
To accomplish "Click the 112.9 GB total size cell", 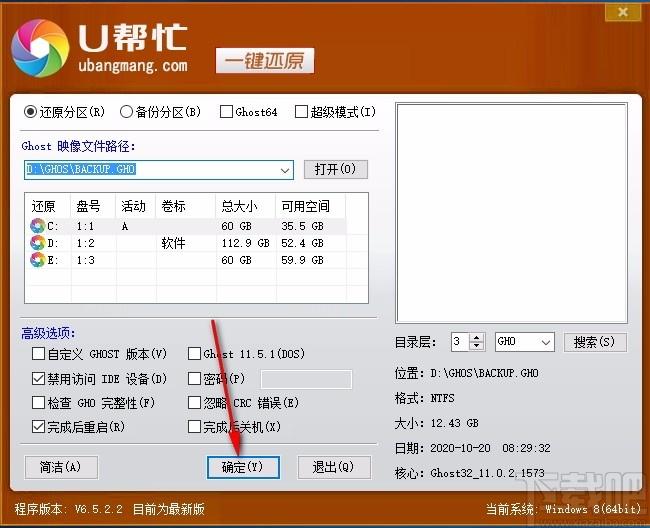I will coord(245,243).
